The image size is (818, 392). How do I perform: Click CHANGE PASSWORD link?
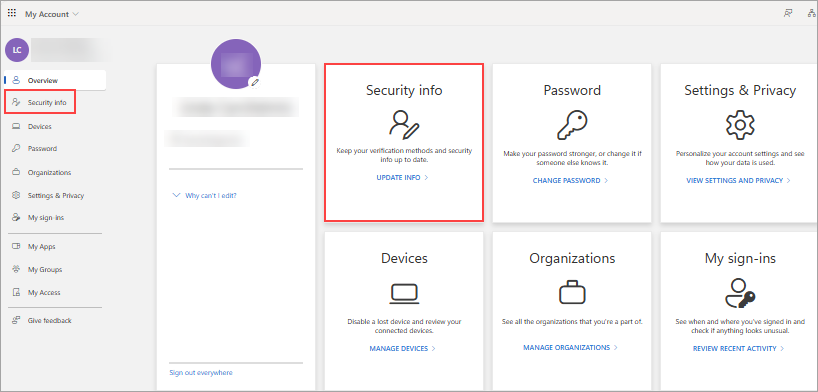point(566,181)
